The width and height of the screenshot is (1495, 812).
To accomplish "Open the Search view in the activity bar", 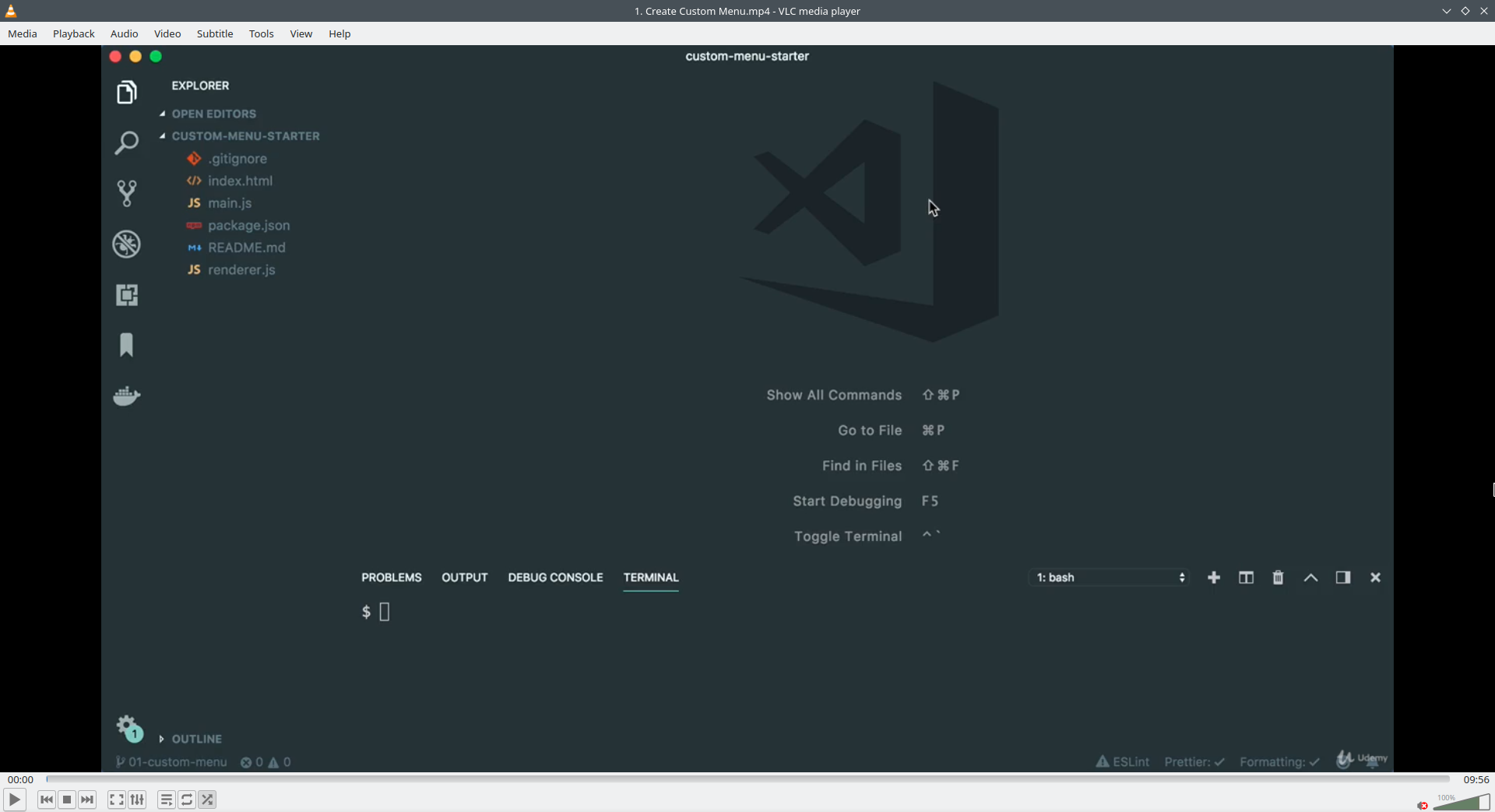I will click(x=126, y=142).
